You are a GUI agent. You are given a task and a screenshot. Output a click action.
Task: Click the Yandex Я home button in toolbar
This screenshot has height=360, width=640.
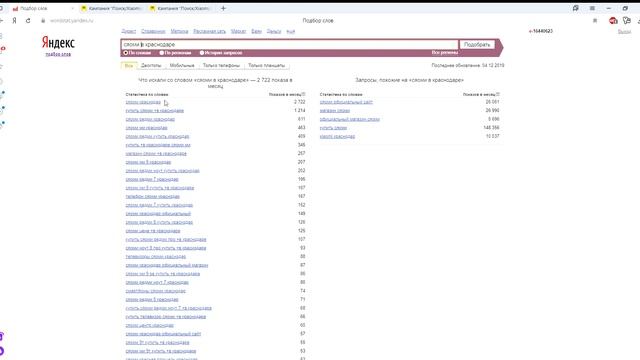click(x=14, y=20)
